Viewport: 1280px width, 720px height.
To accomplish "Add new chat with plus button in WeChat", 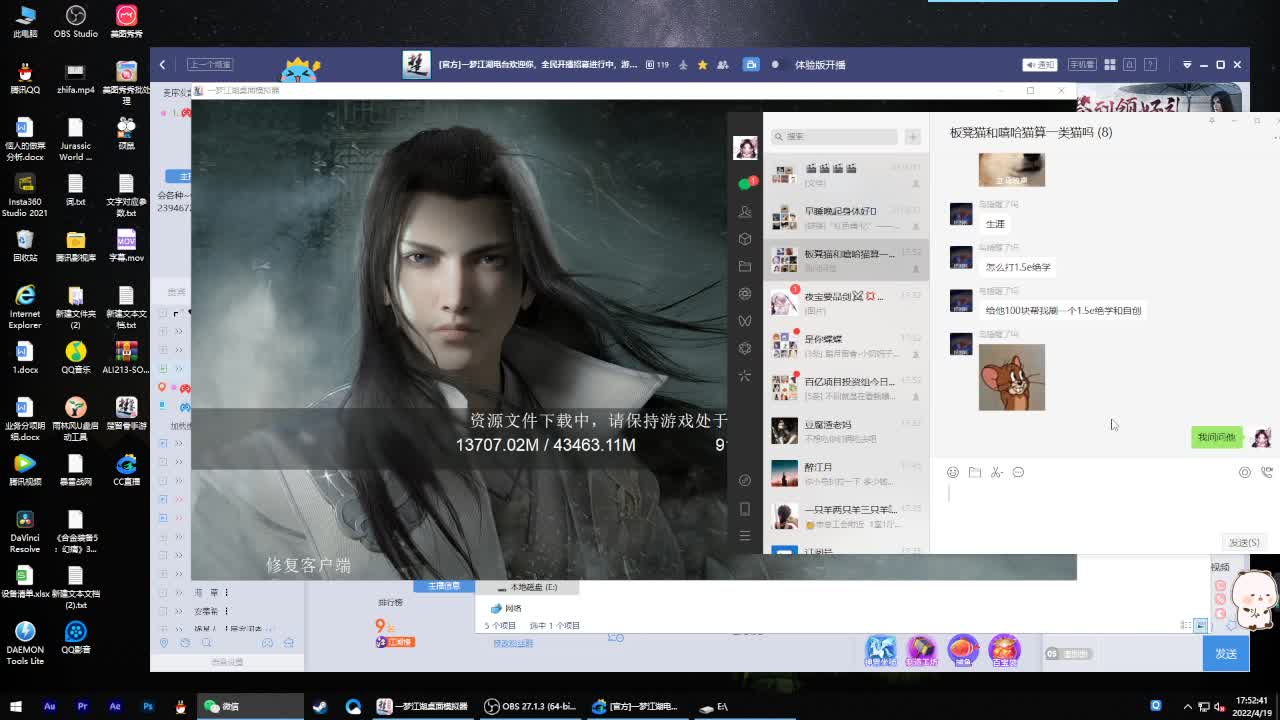I will 912,136.
